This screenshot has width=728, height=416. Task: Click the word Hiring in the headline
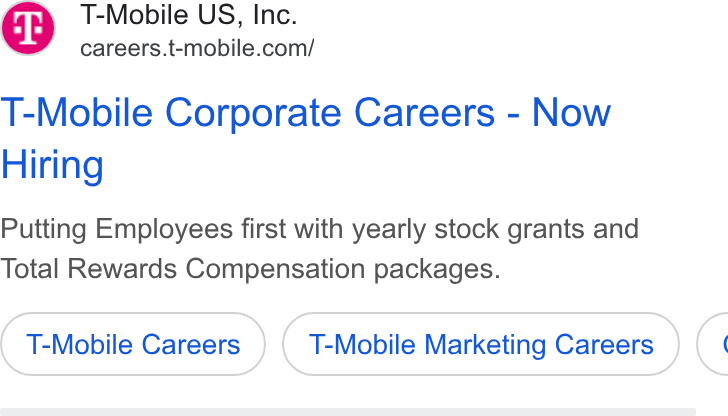coord(52,165)
